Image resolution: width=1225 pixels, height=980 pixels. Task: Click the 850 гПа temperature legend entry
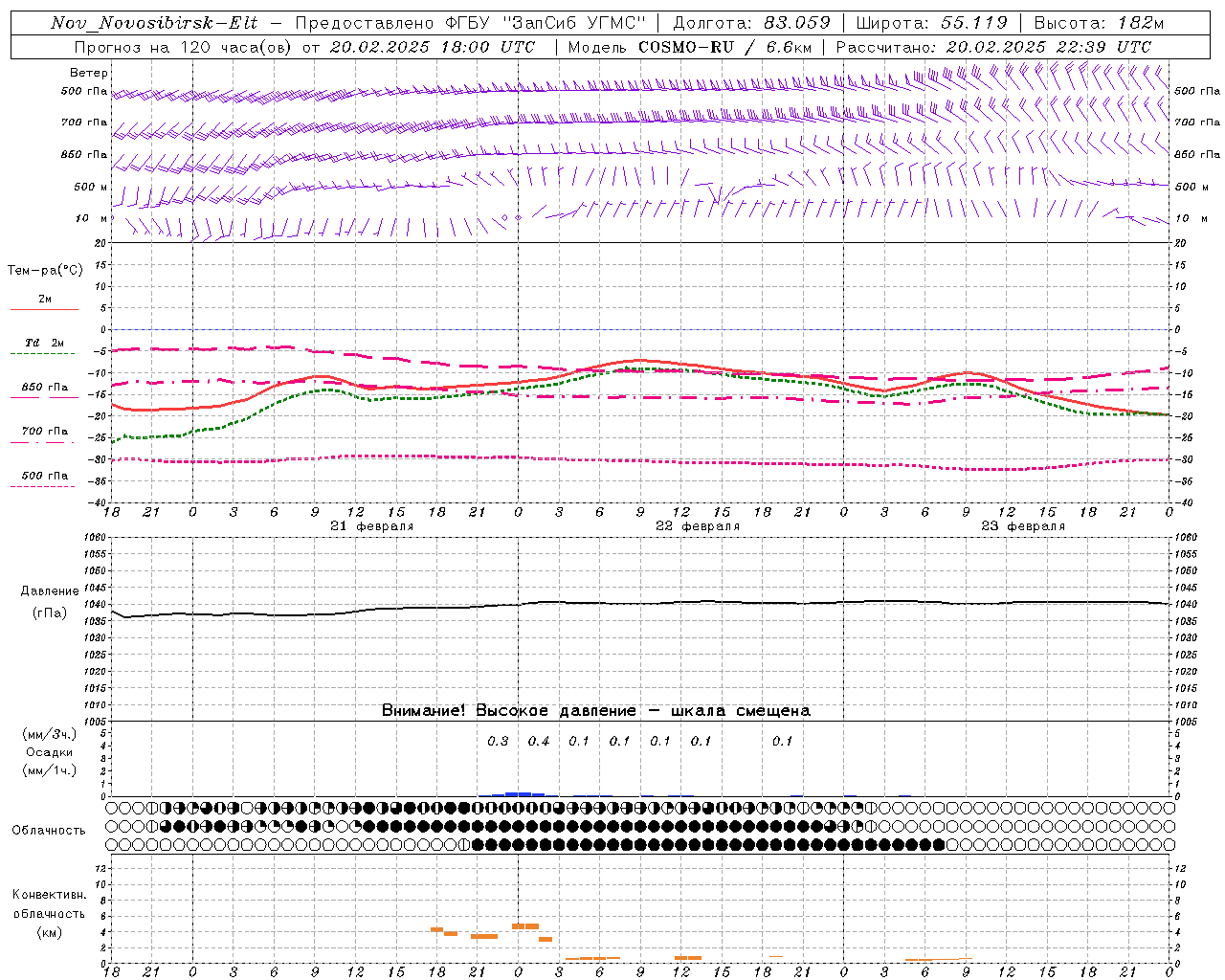pyautogui.click(x=45, y=388)
